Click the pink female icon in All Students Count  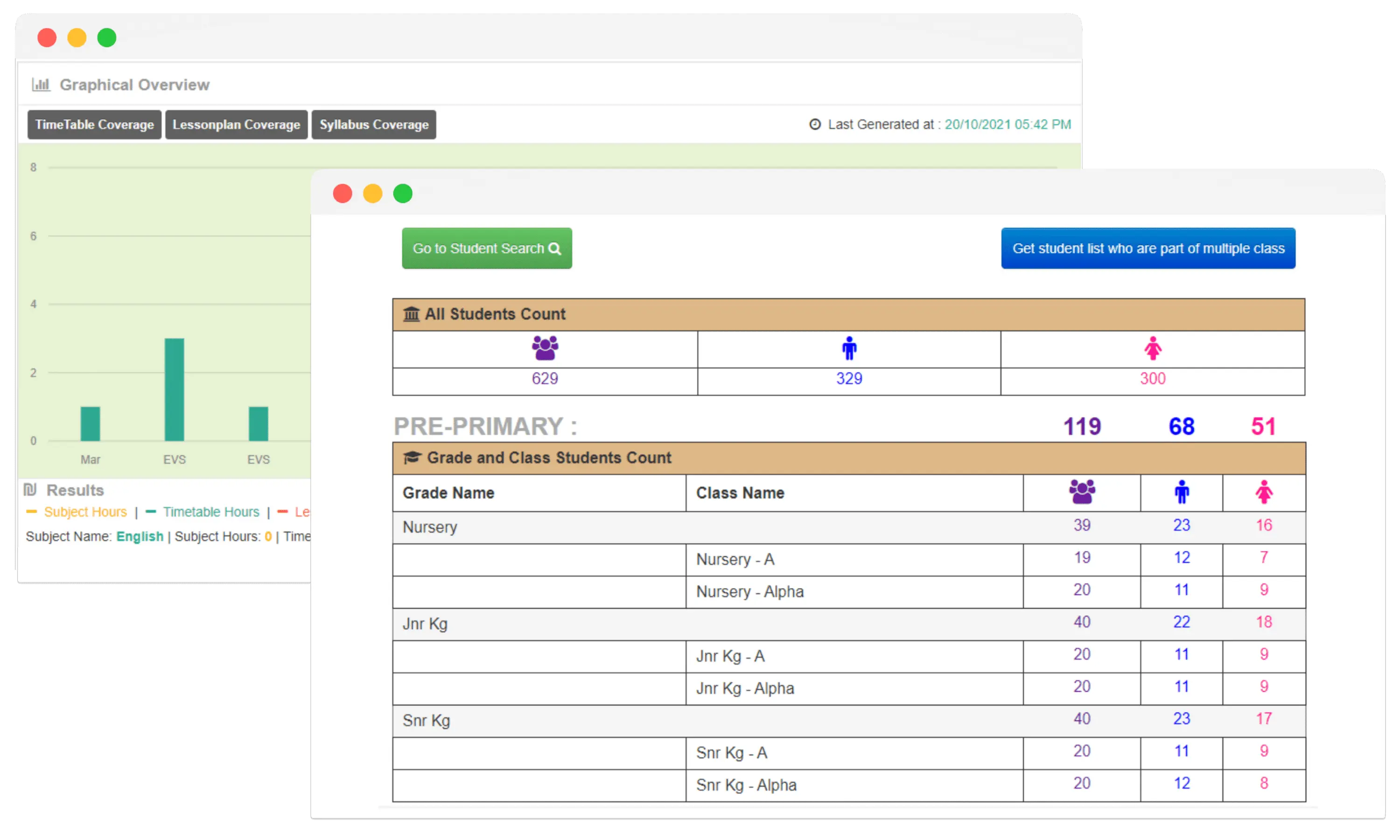[x=1153, y=349]
